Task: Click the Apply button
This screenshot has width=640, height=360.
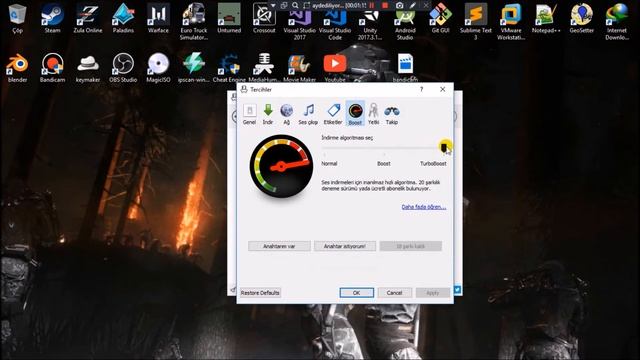Action: (433, 293)
